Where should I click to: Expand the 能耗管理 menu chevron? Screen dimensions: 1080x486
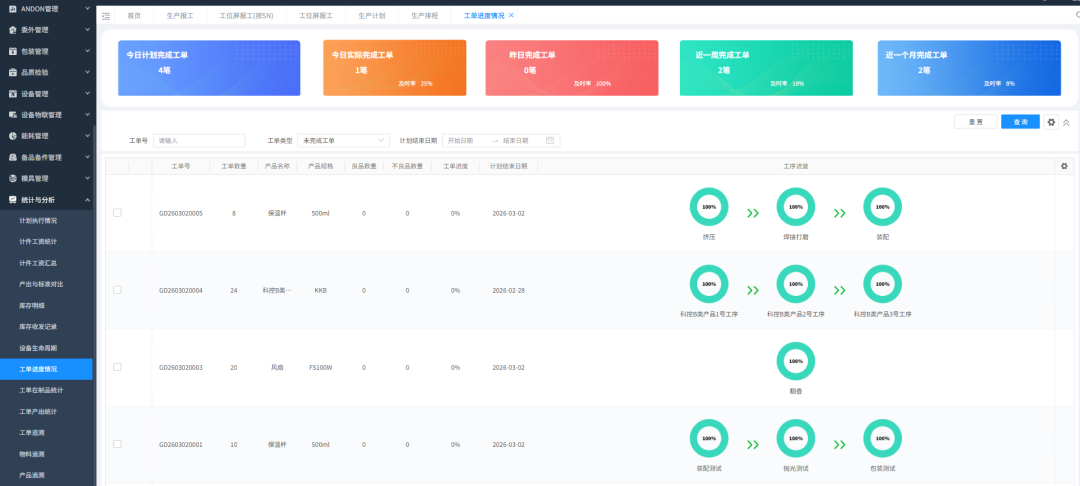87,136
